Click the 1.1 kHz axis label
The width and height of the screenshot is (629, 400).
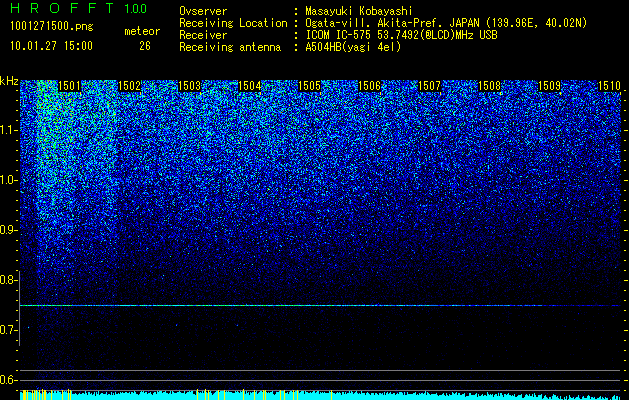(x=9, y=130)
